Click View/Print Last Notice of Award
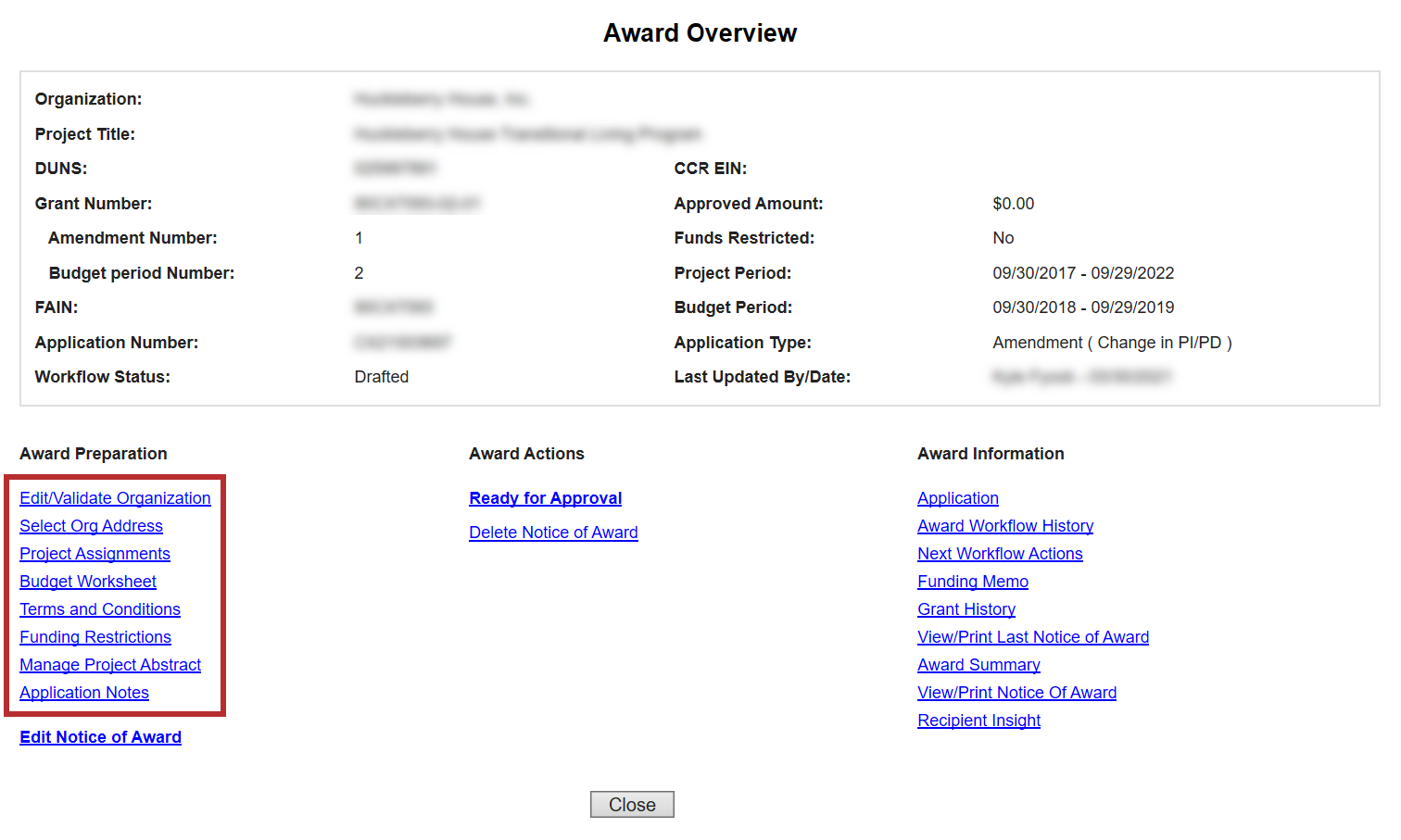1401x840 pixels. coord(1032,637)
